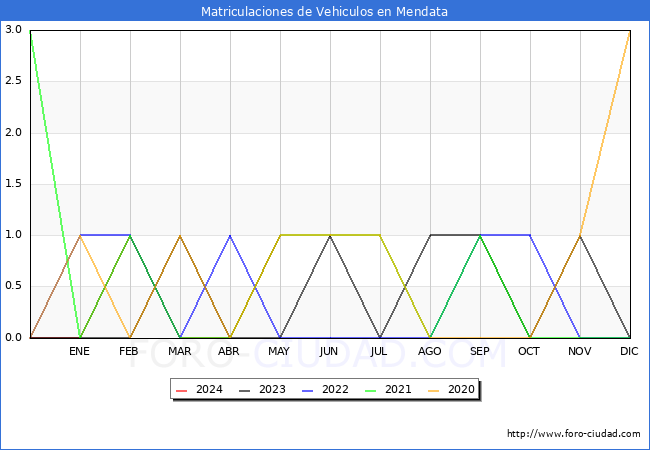This screenshot has height=450, width=650.
Task: Click the FEB month axis label
Action: click(129, 351)
